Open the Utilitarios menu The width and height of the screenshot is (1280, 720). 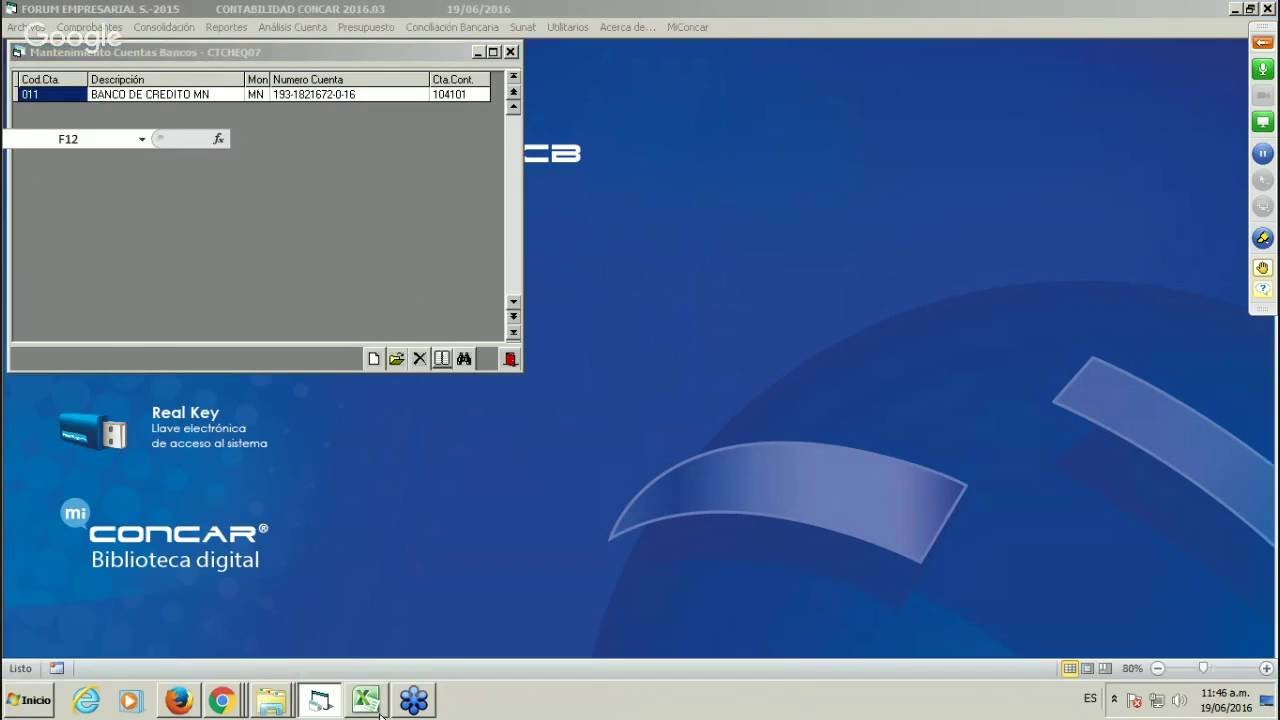568,27
